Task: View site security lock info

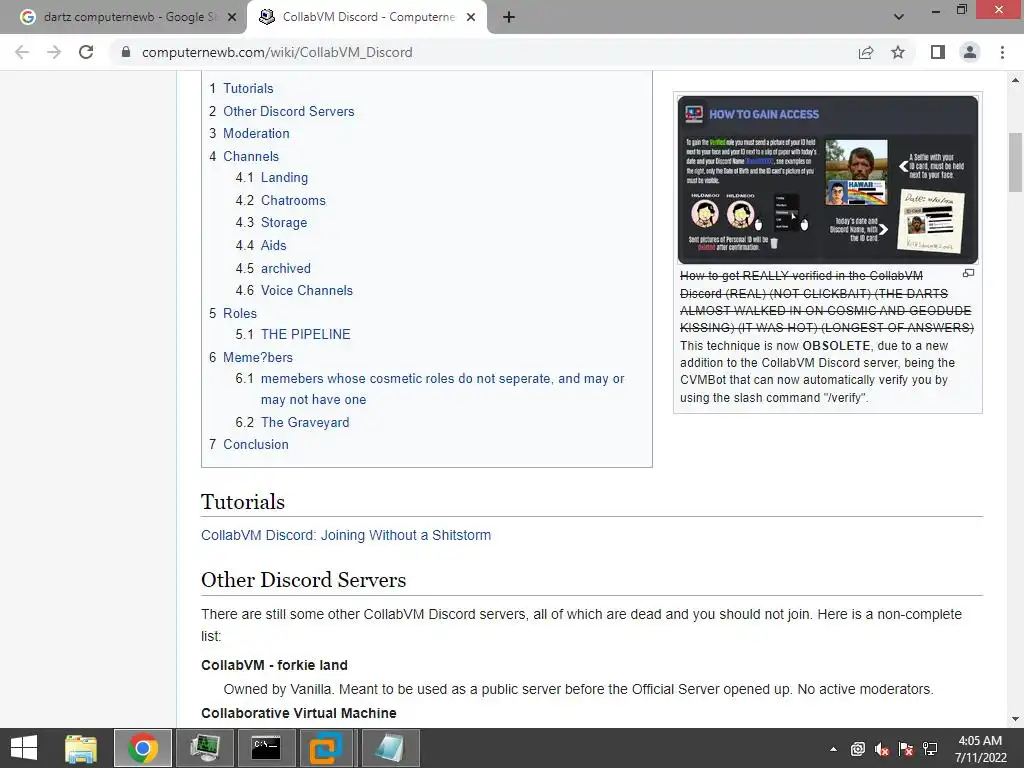Action: click(x=126, y=52)
